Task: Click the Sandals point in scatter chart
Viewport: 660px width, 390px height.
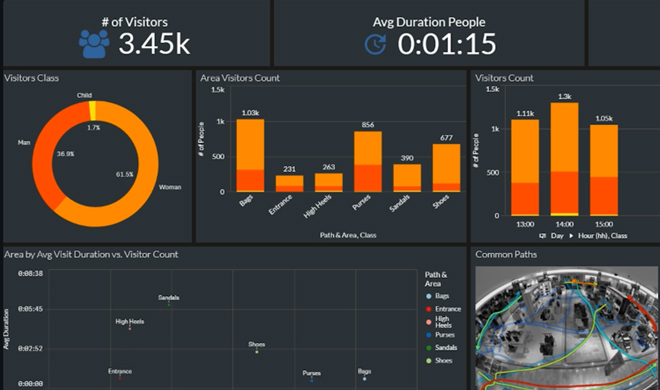Action: pos(169,304)
